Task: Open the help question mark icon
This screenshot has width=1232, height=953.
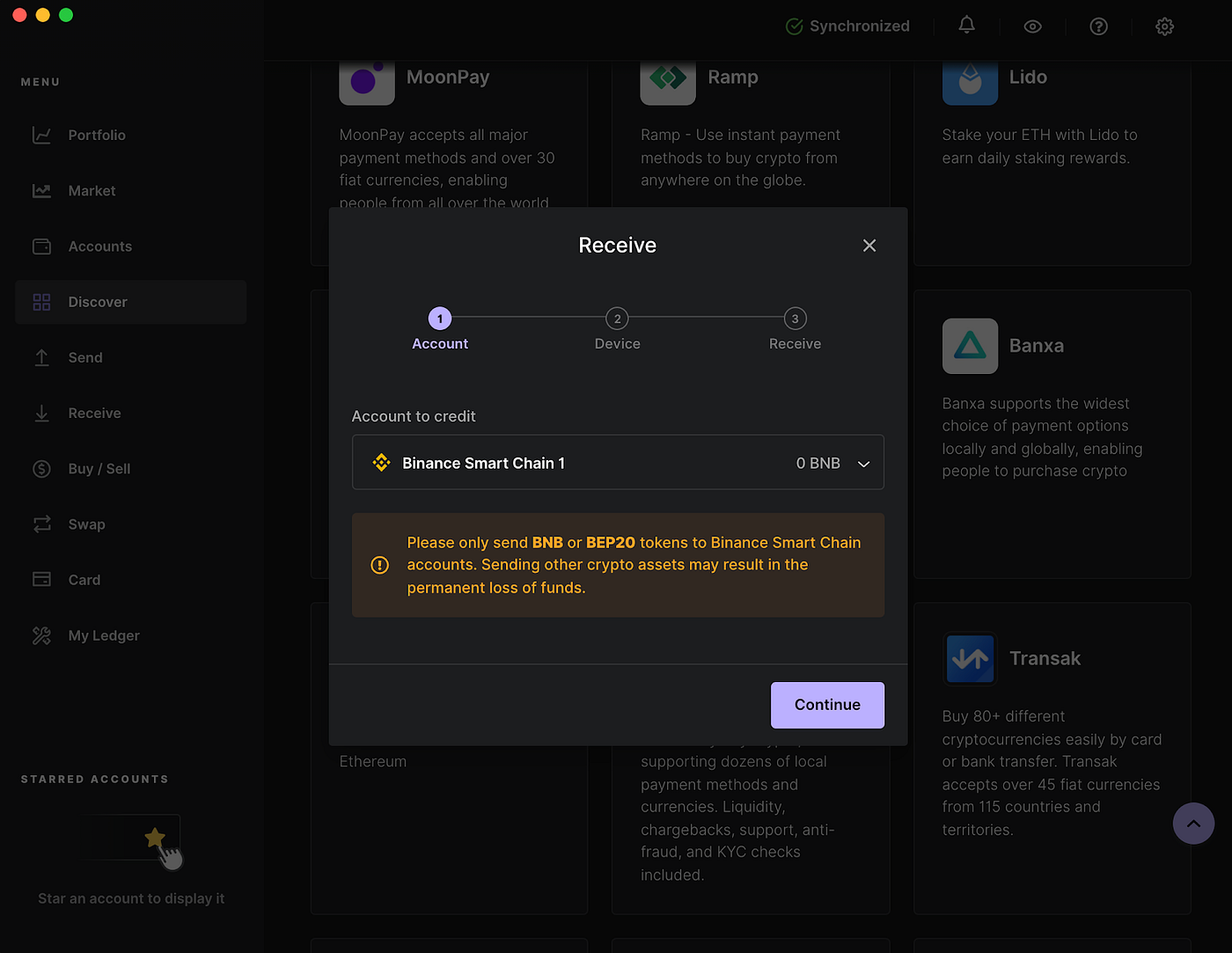Action: 1098,26
